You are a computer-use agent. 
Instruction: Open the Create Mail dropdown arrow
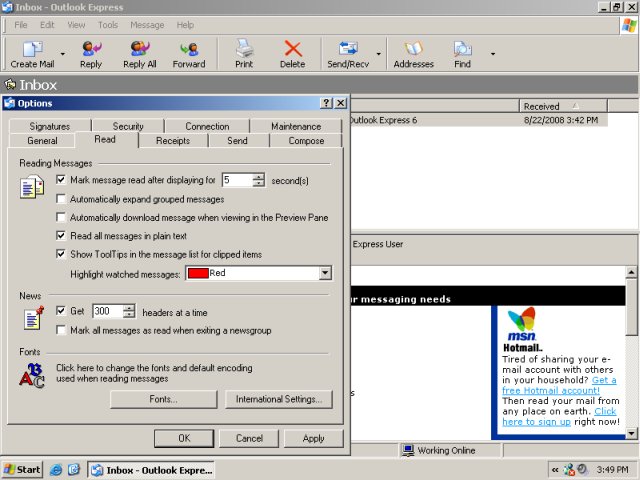click(x=62, y=53)
